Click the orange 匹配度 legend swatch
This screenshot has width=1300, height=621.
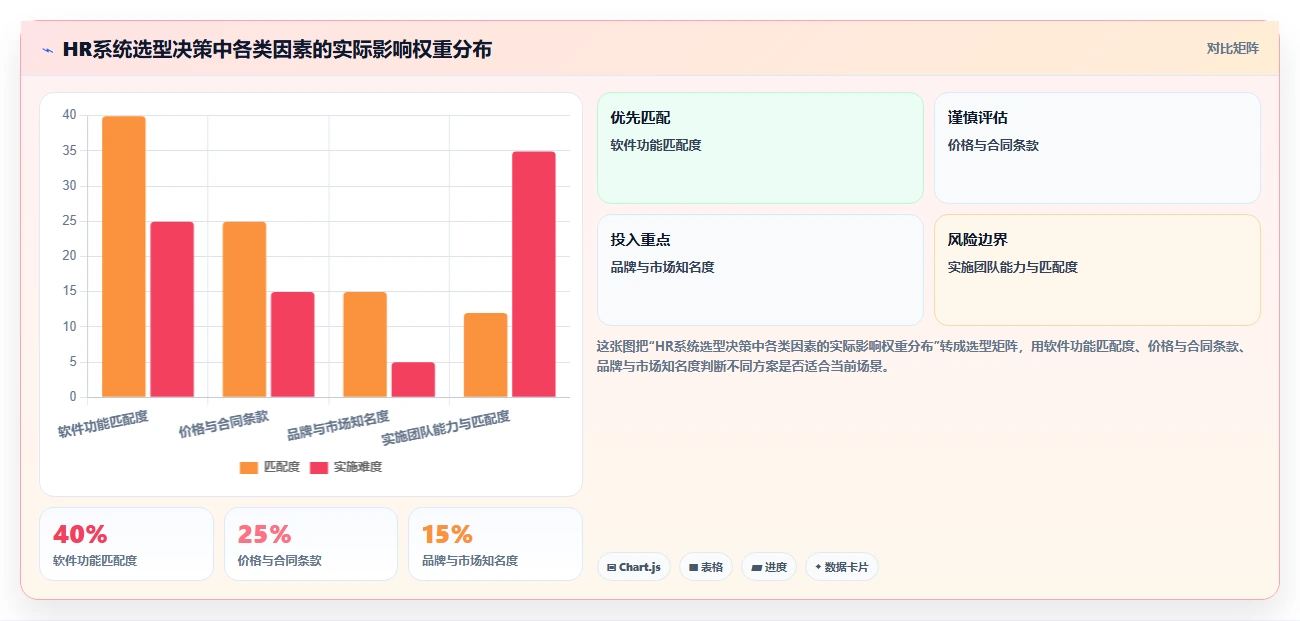(x=249, y=467)
